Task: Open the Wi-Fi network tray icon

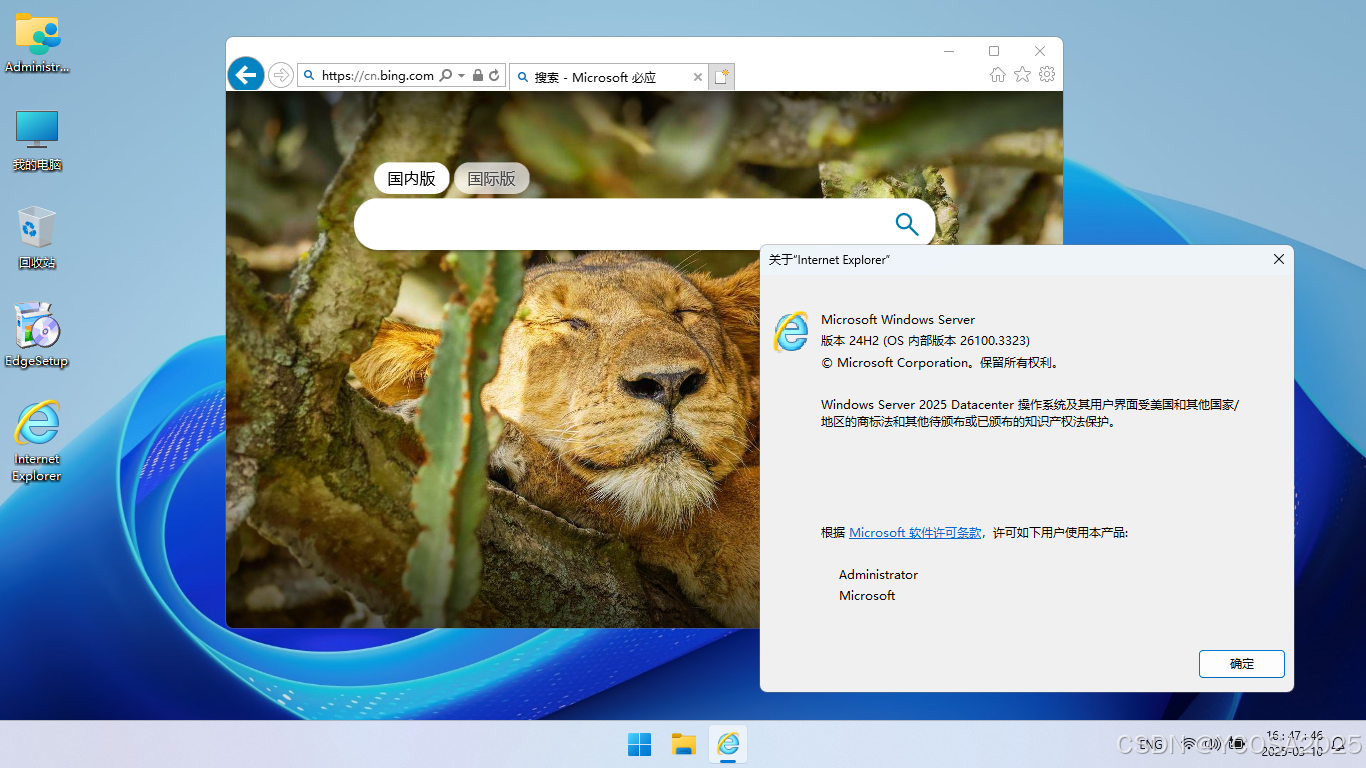Action: coord(1189,744)
